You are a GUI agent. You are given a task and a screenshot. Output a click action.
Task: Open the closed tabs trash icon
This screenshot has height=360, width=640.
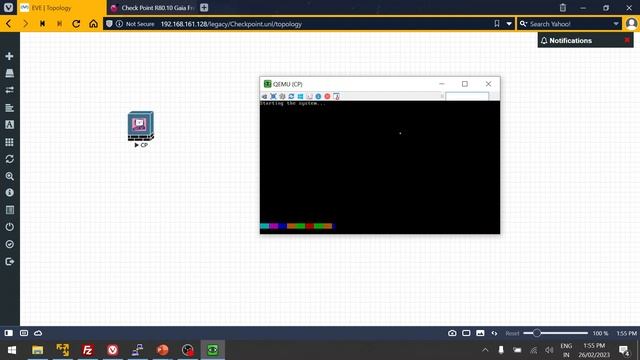coord(563,7)
